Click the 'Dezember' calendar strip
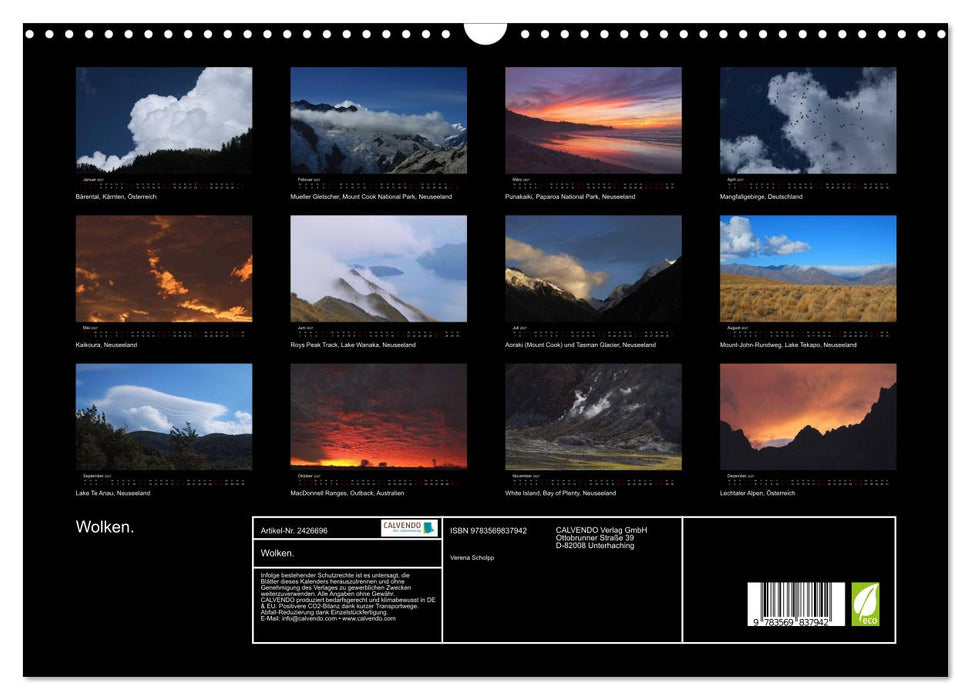The height and width of the screenshot is (700, 971). click(x=808, y=480)
